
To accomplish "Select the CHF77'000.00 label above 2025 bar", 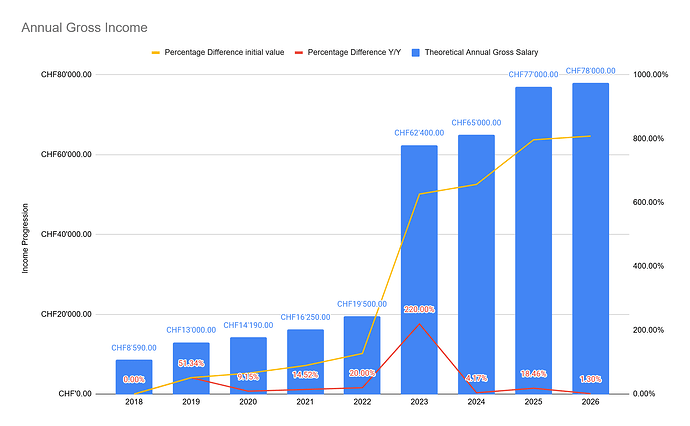I will (533, 74).
